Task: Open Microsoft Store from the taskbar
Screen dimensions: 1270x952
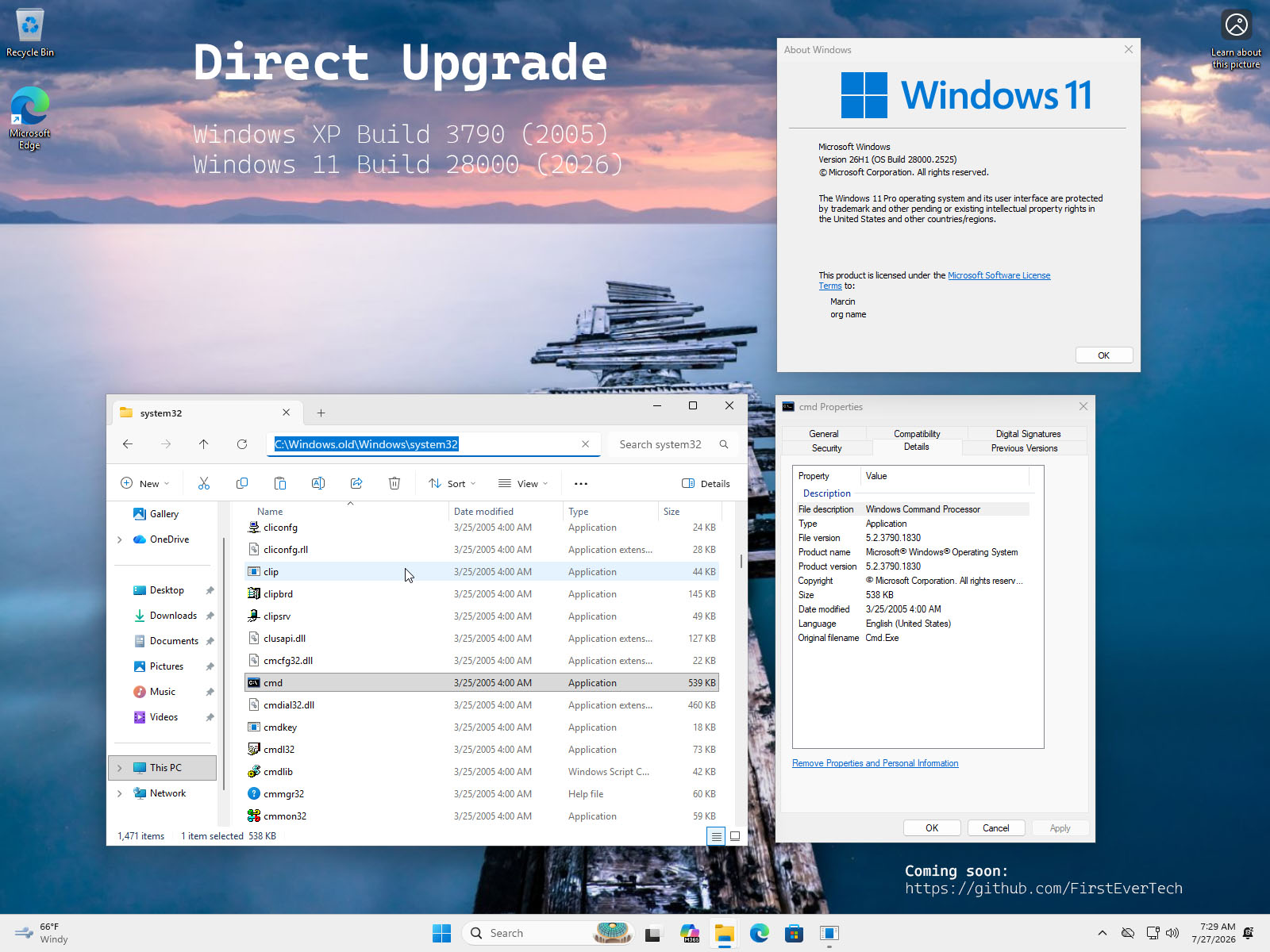Action: pyautogui.click(x=795, y=933)
